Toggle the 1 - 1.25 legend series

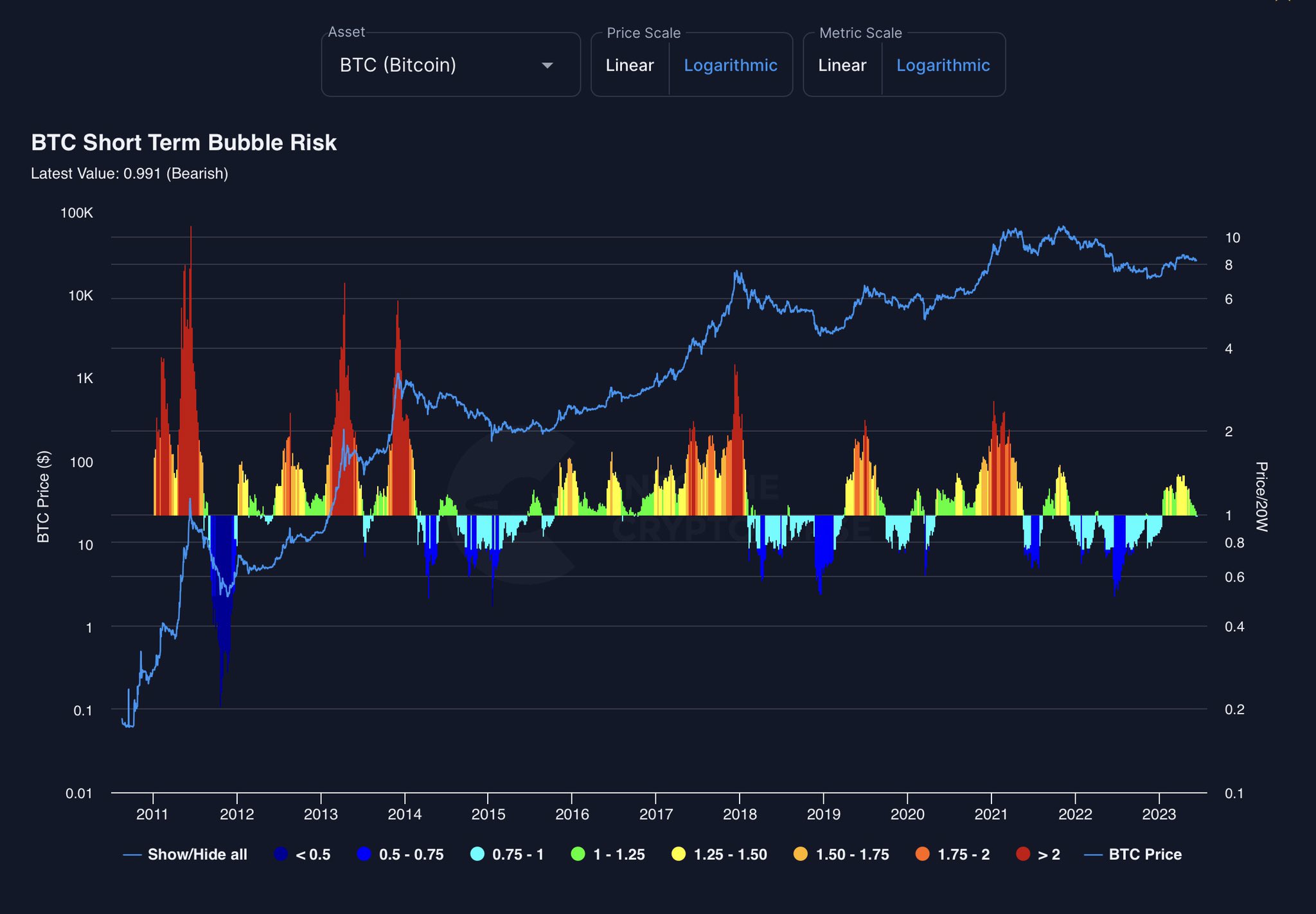point(608,854)
